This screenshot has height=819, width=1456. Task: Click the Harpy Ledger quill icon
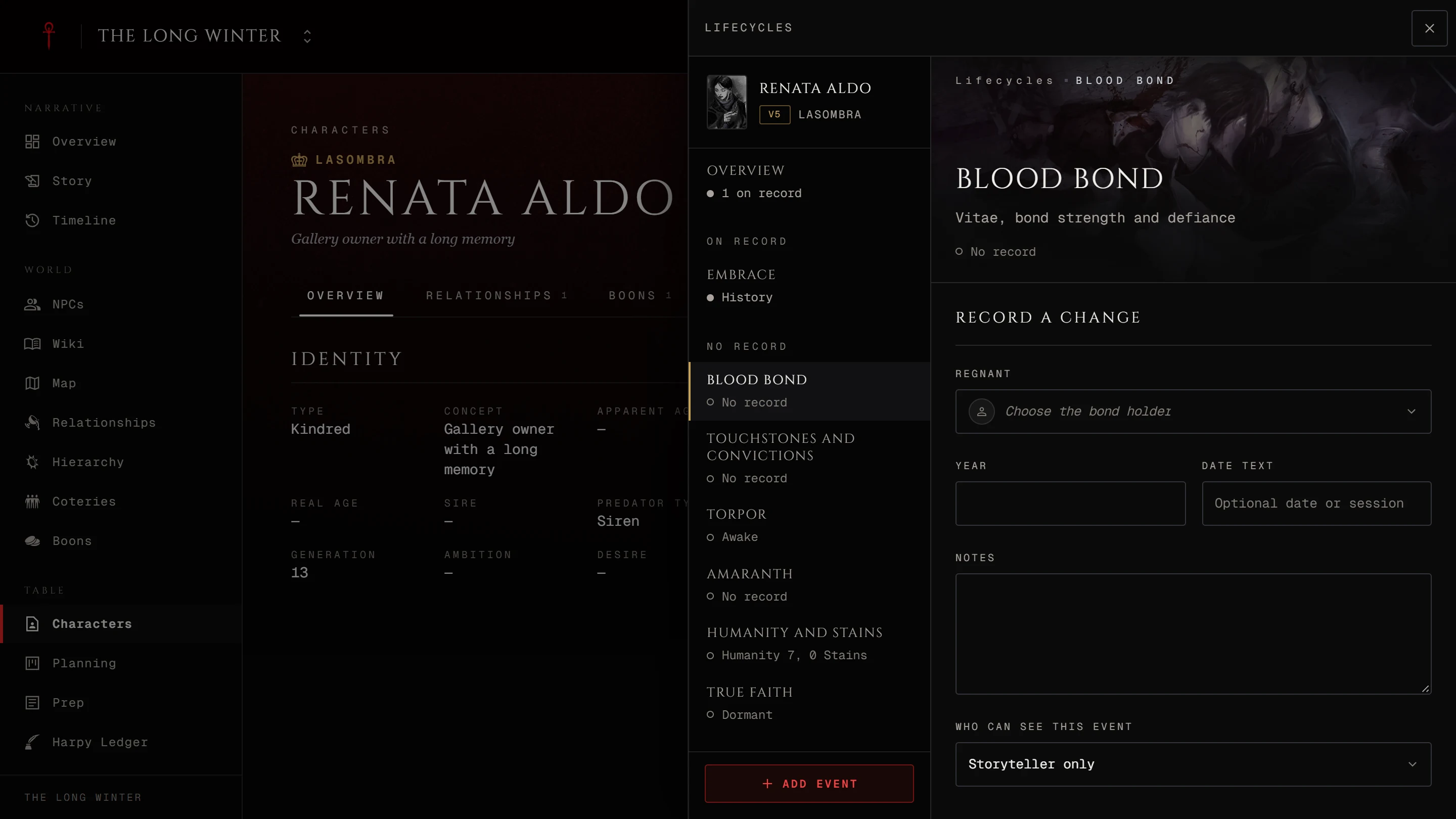[x=32, y=742]
